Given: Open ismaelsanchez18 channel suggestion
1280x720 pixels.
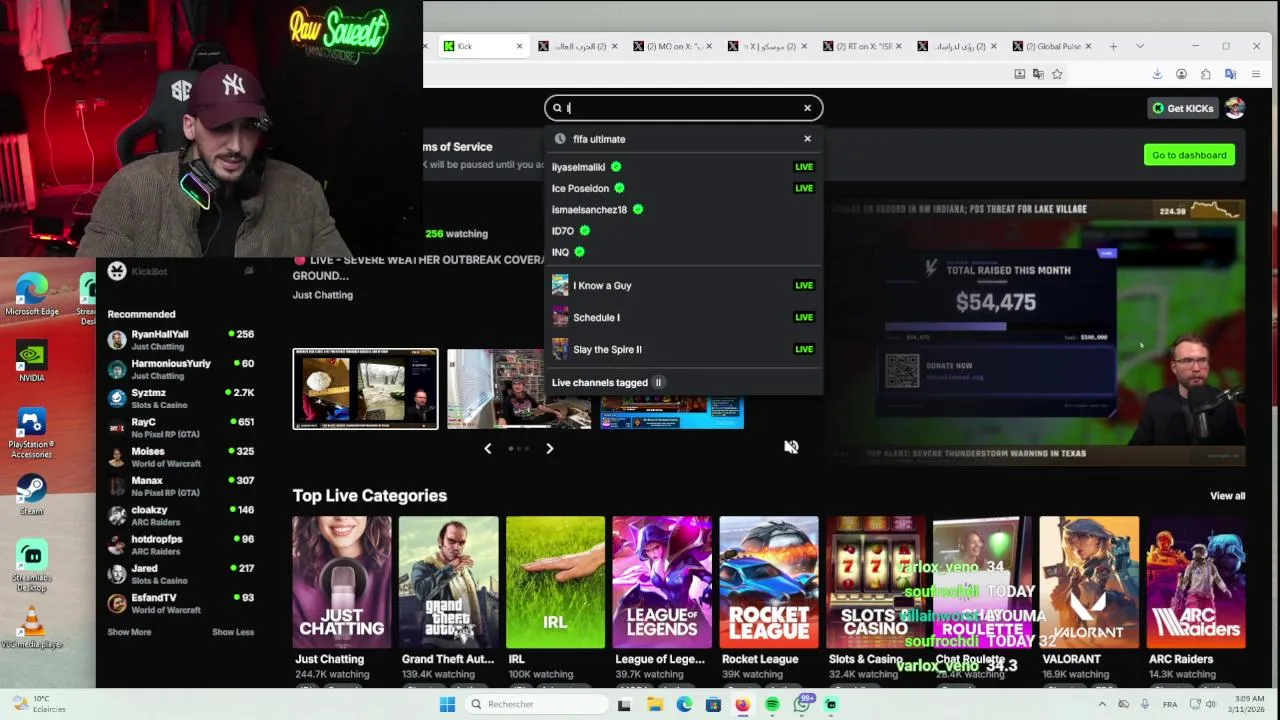Looking at the screenshot, I should coord(683,210).
